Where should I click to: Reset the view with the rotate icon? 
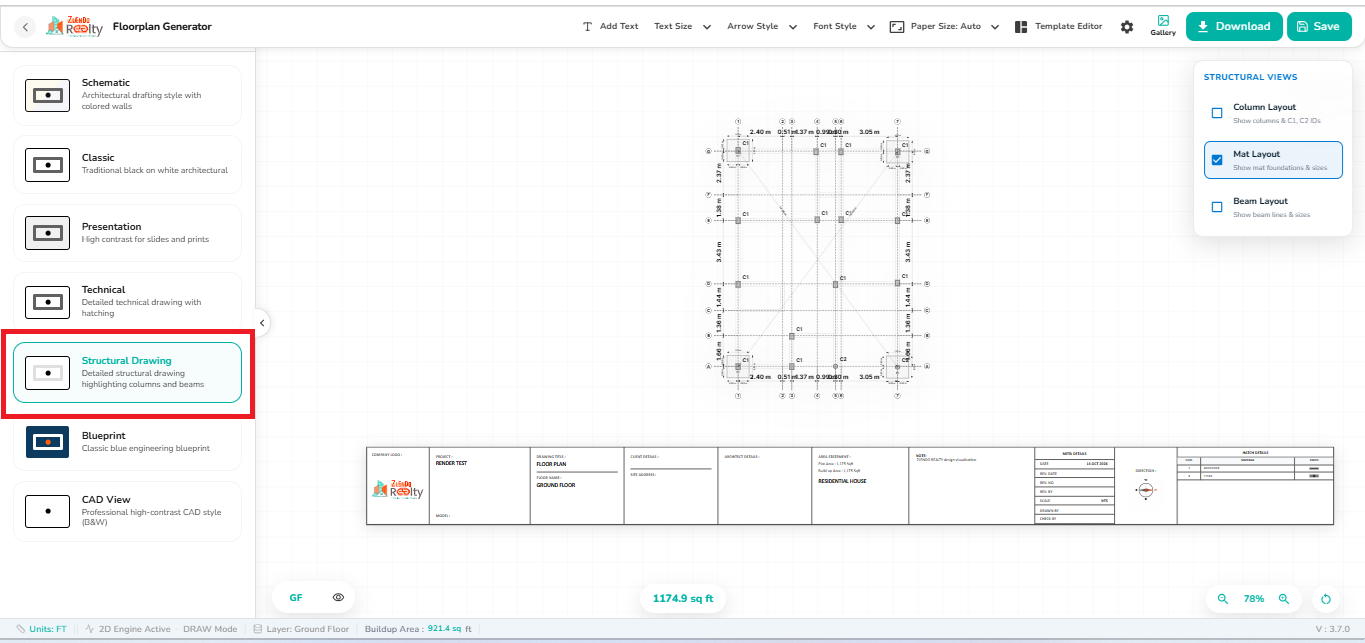point(1326,599)
